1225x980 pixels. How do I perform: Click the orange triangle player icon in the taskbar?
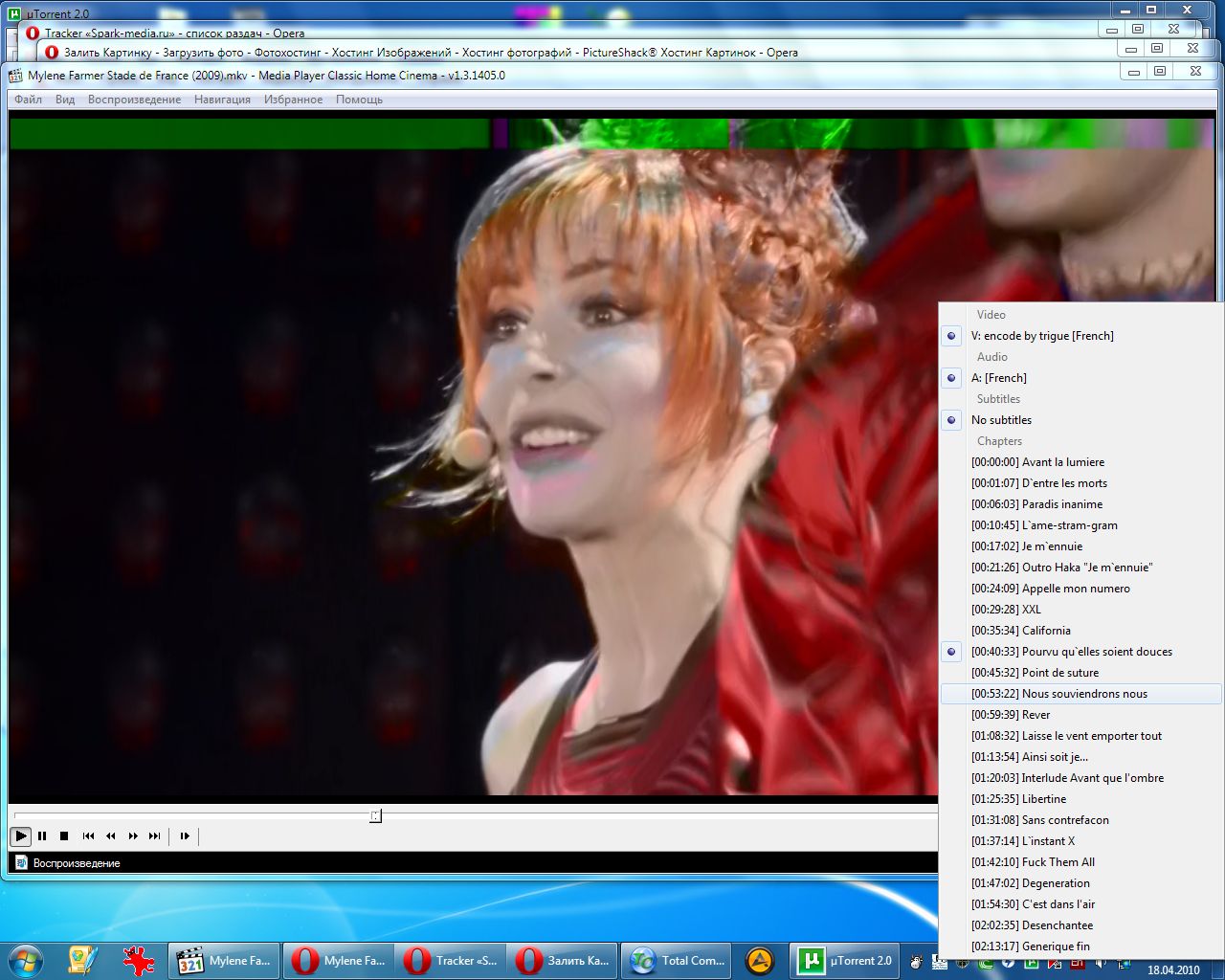click(759, 960)
